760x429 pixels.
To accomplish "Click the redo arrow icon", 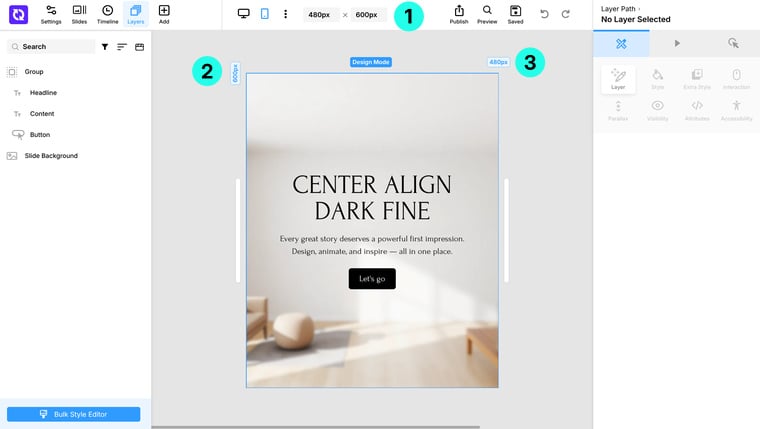I will (x=566, y=14).
